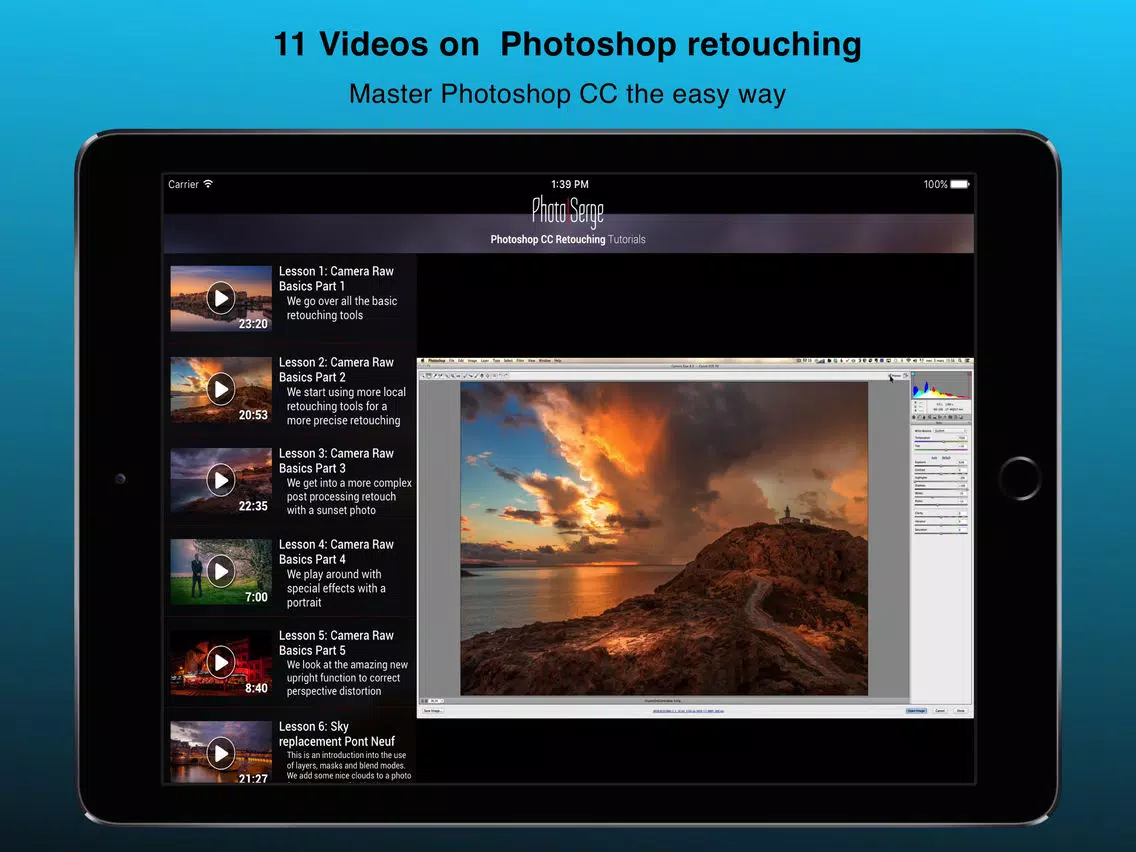The height and width of the screenshot is (852, 1136).
Task: Click the 20:53 duration label
Action: click(253, 415)
